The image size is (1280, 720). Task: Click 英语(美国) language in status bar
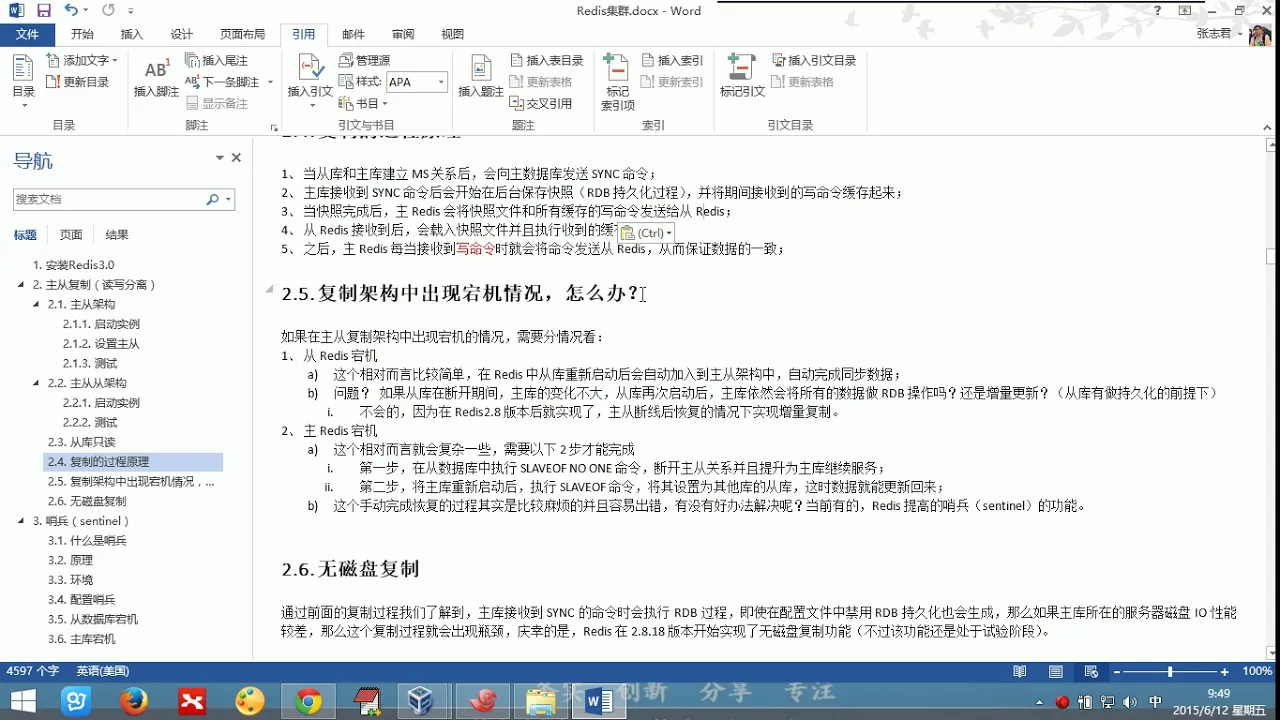(103, 671)
